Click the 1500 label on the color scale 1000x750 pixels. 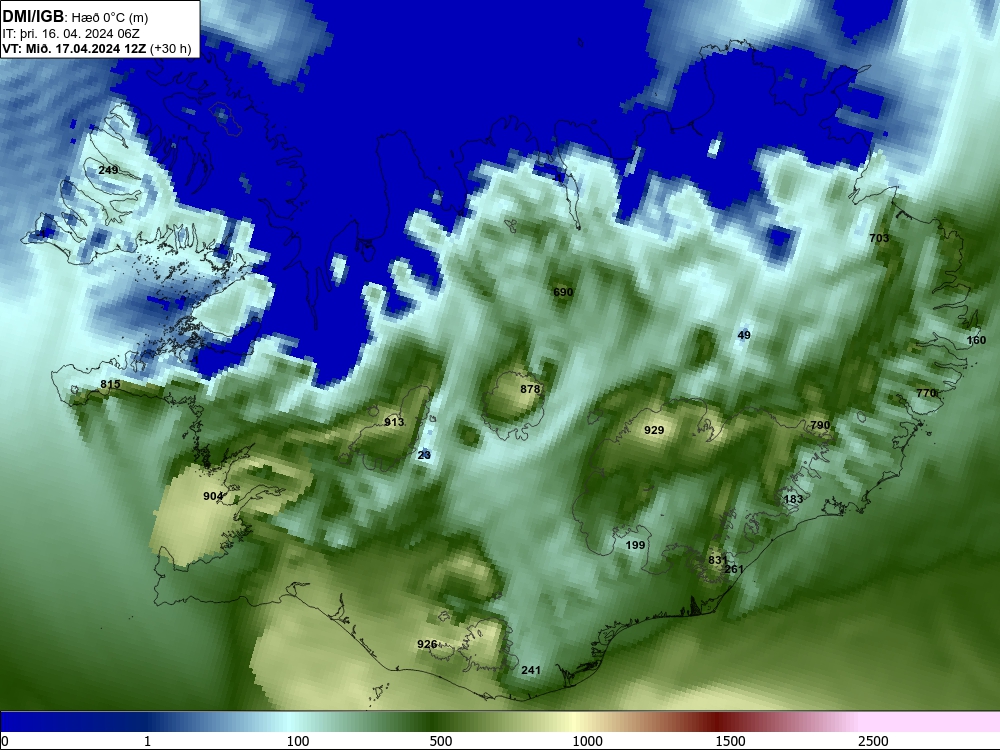coord(730,741)
